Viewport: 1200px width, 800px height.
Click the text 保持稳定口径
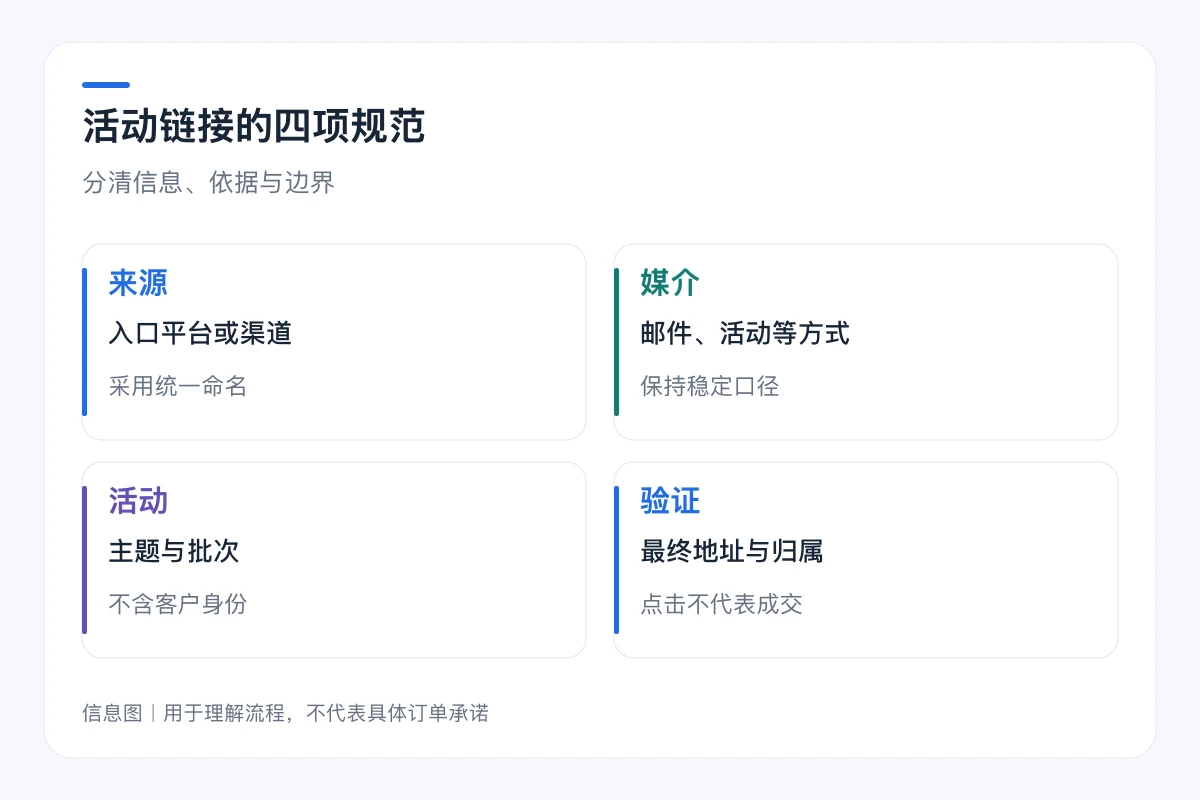point(710,386)
